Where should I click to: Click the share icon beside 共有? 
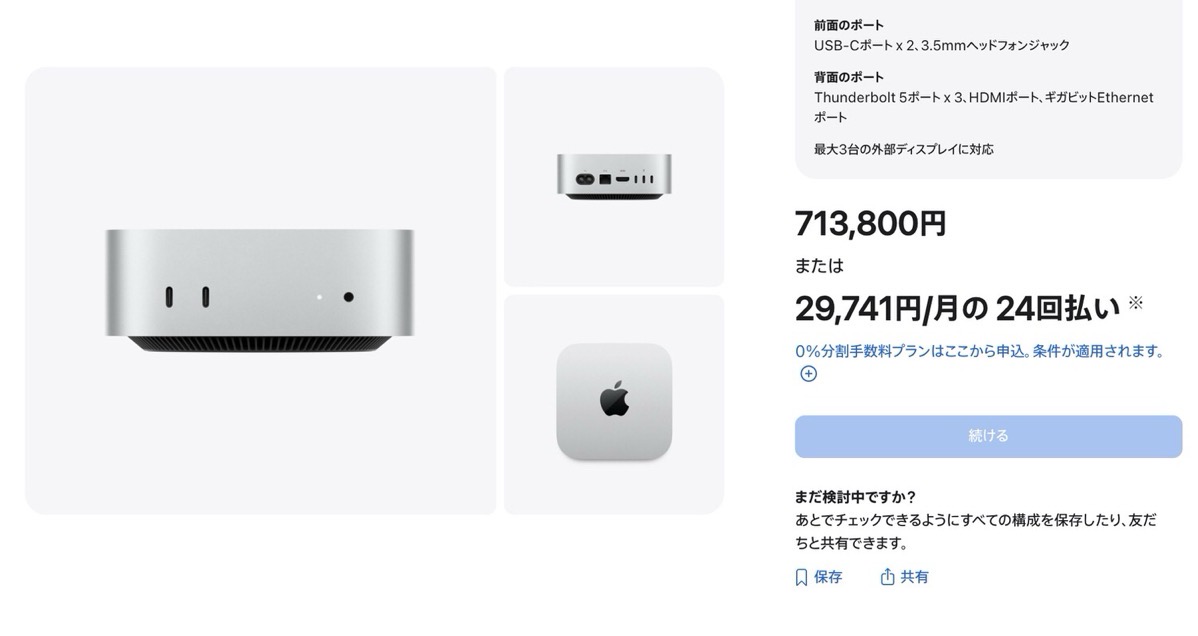pos(887,576)
